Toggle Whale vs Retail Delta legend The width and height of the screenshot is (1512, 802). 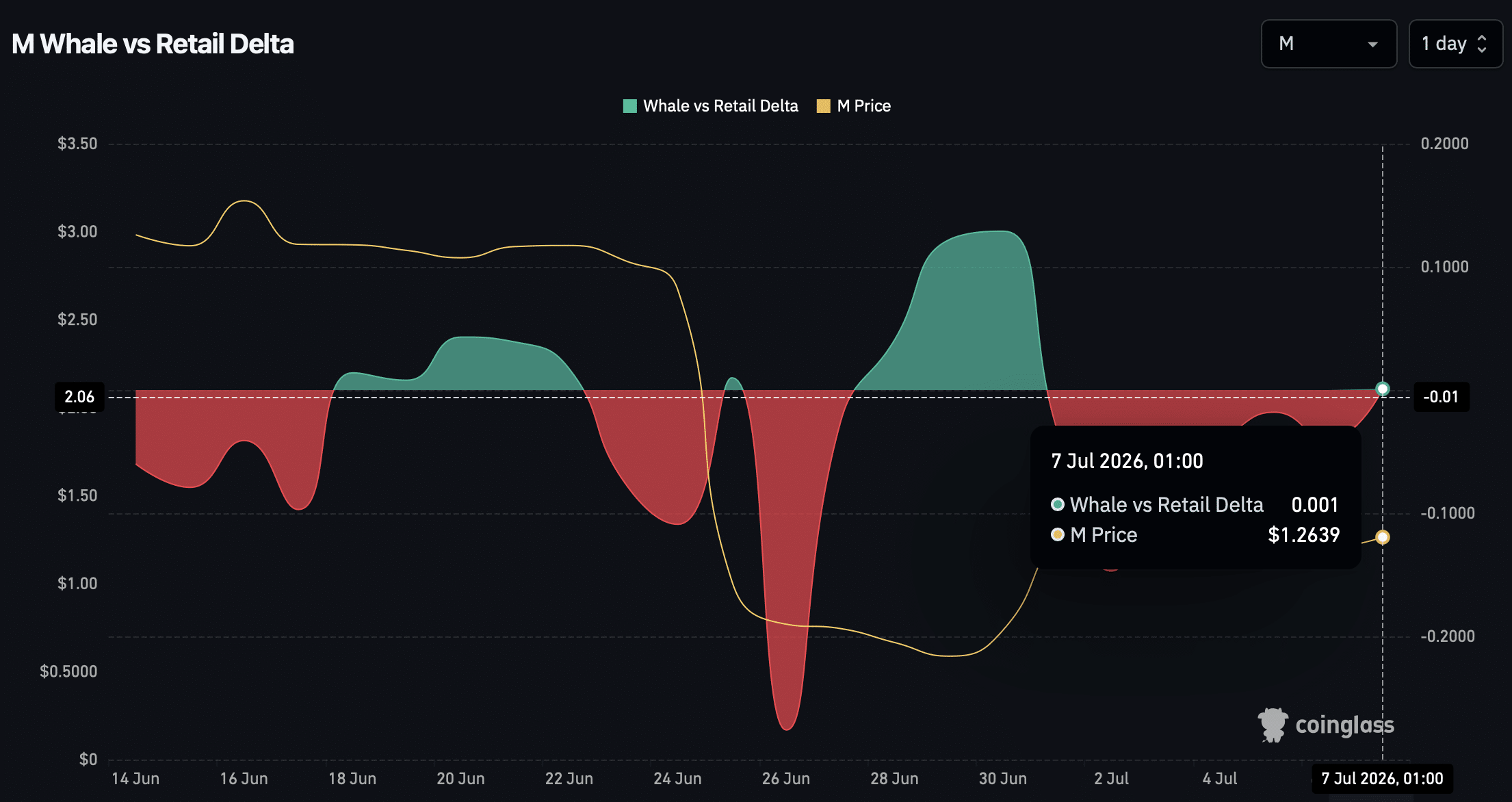click(710, 106)
